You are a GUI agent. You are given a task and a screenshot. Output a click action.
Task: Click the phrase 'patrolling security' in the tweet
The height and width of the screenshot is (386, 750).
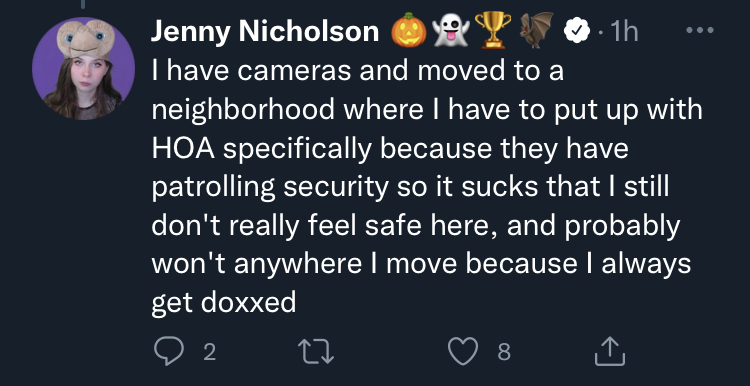coord(270,188)
